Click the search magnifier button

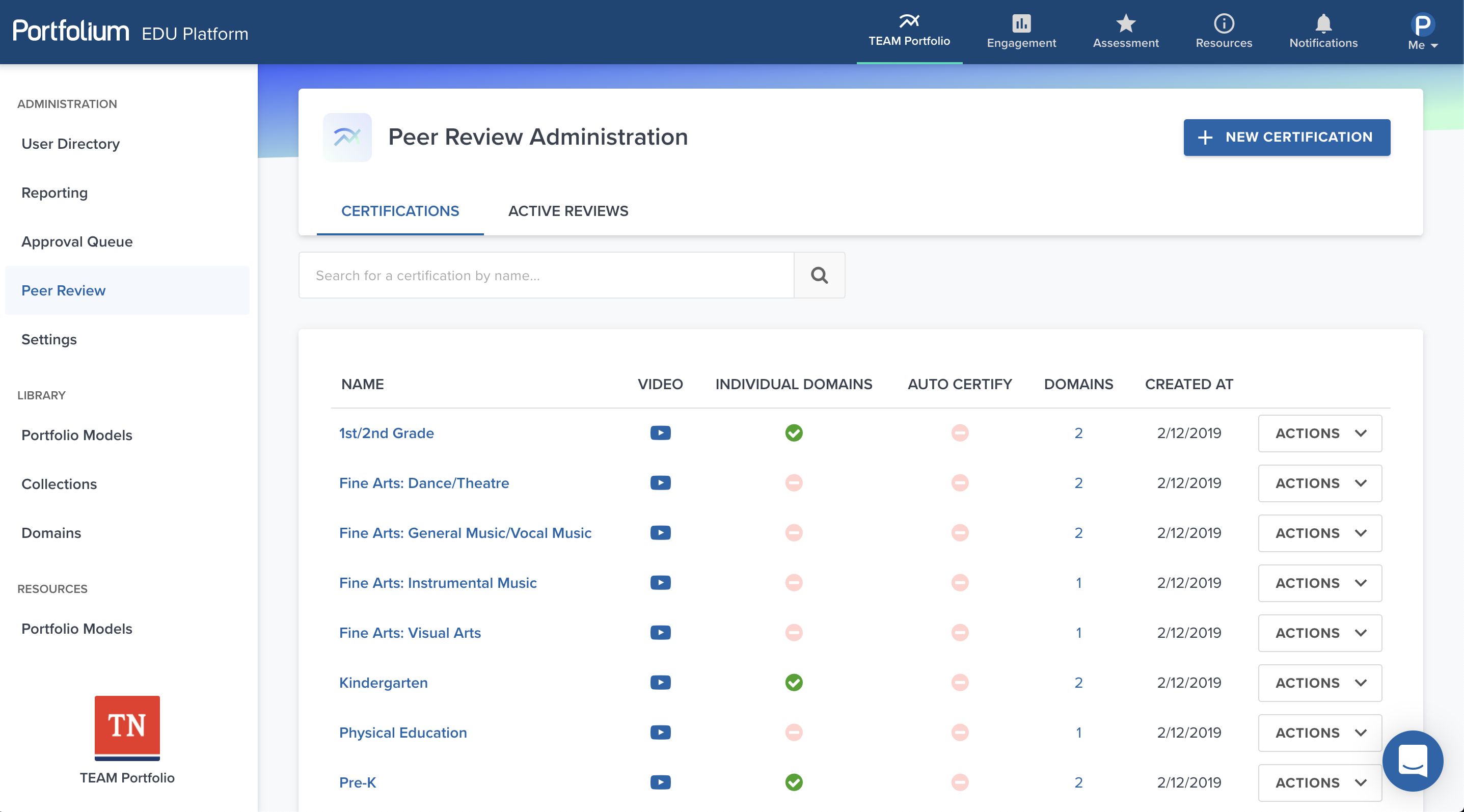[x=819, y=275]
